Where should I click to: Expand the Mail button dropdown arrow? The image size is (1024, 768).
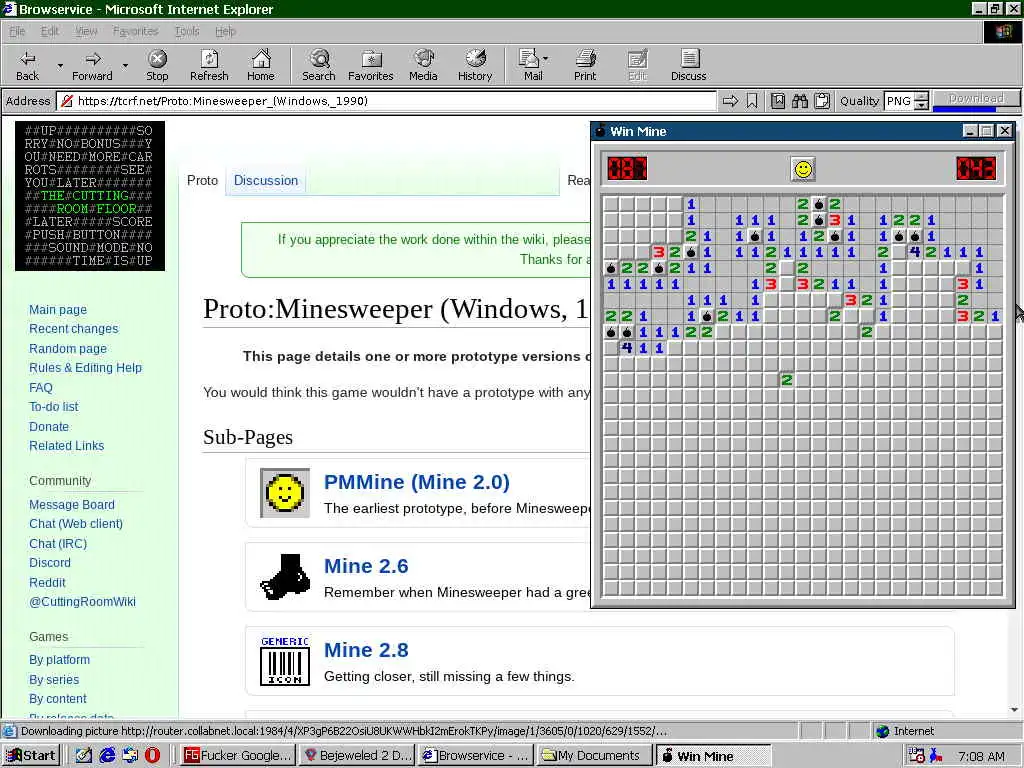tap(545, 59)
